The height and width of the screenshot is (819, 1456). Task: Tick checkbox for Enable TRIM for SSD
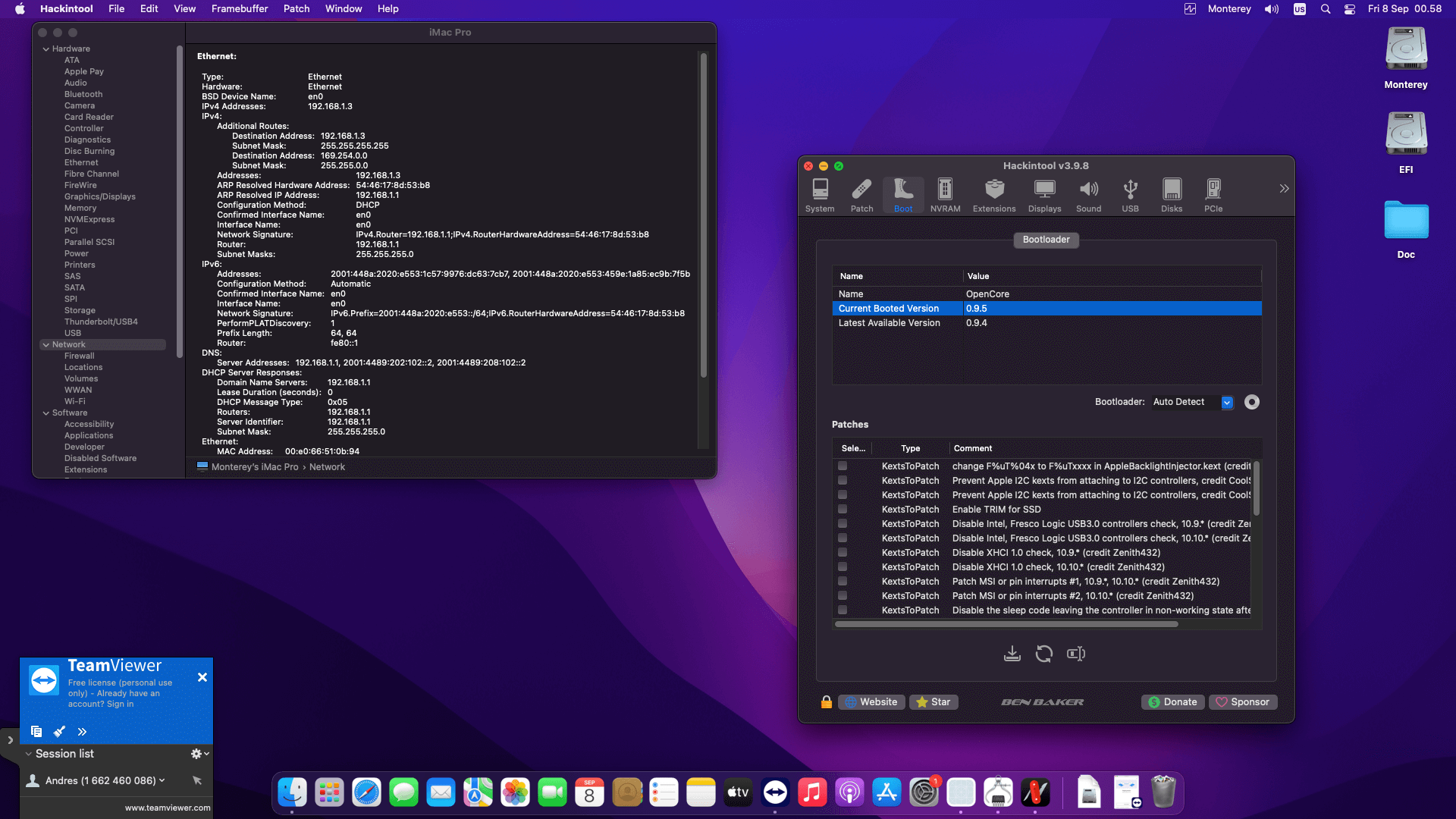(x=843, y=509)
